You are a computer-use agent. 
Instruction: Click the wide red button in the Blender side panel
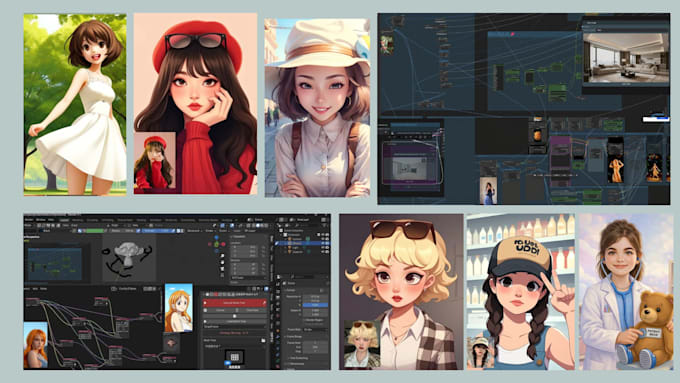[x=235, y=303]
